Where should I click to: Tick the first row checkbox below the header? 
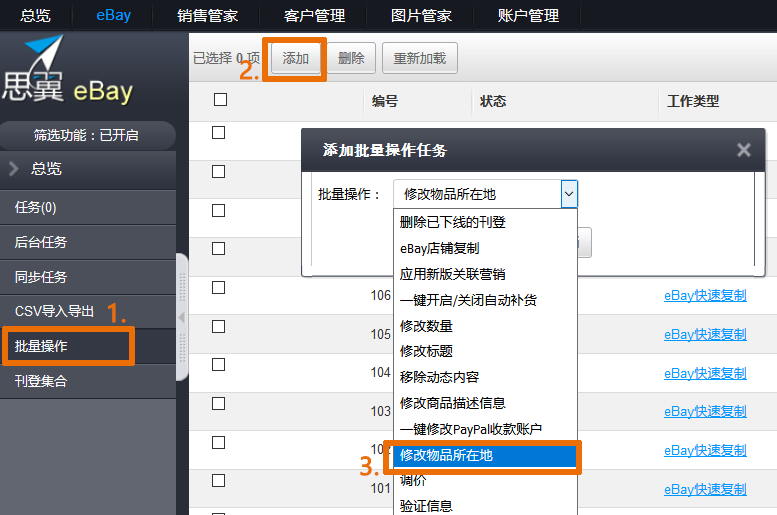pos(219,132)
